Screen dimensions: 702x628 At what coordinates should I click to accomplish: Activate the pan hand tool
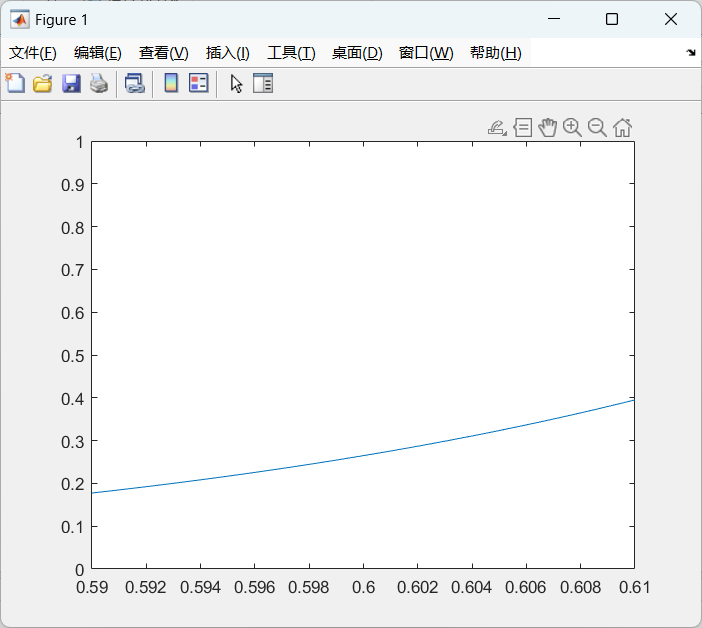(x=548, y=128)
